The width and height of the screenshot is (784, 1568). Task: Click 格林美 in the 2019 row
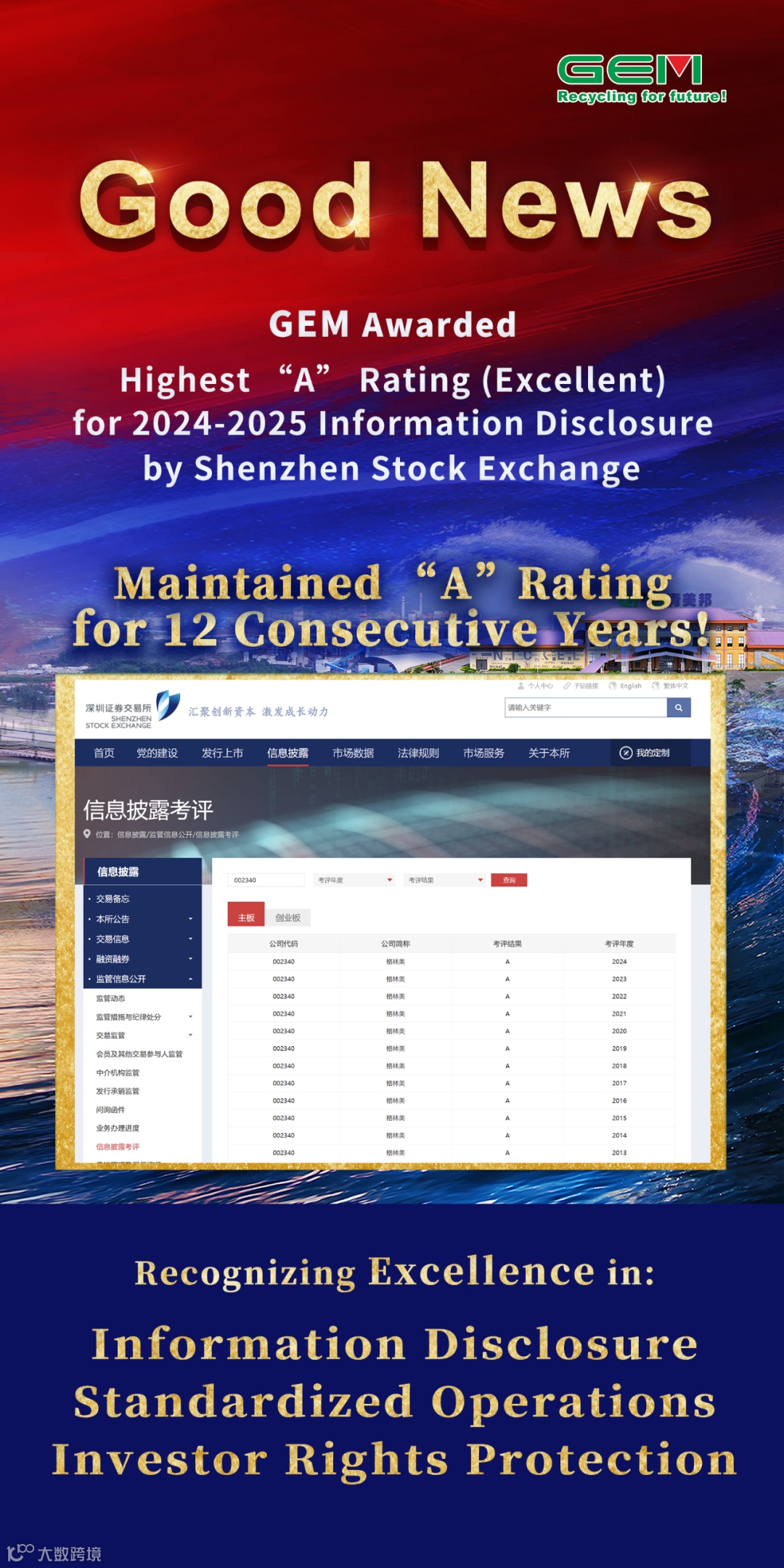396,1049
